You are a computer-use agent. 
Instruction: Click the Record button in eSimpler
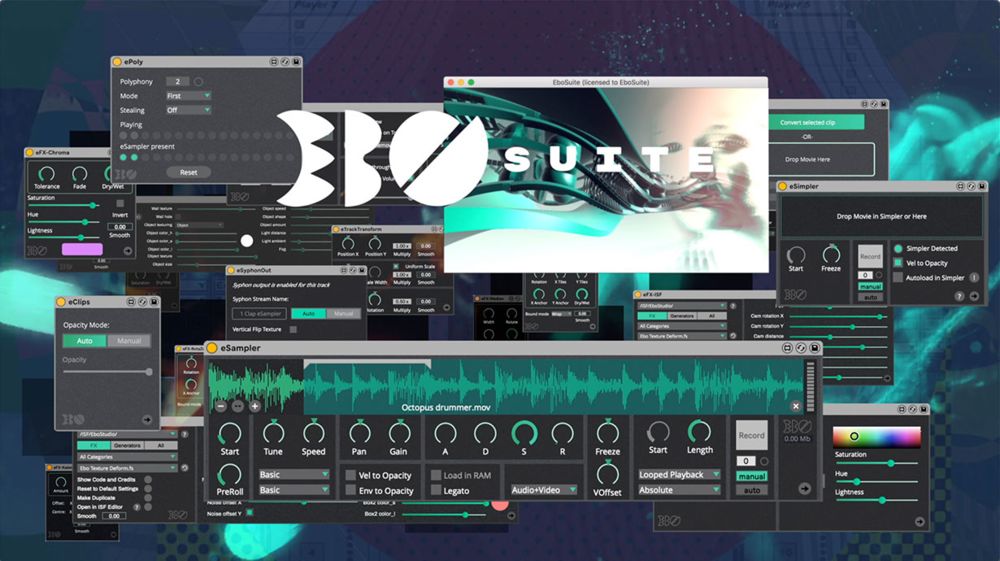[x=870, y=256]
